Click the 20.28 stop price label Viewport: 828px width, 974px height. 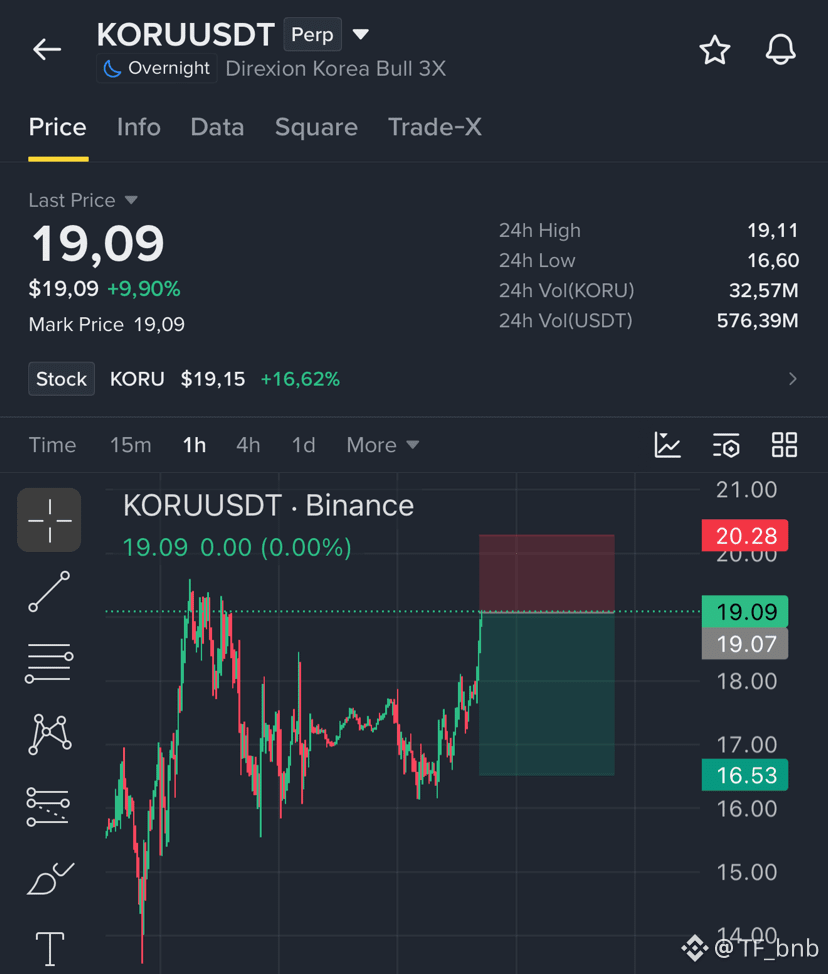(x=745, y=535)
